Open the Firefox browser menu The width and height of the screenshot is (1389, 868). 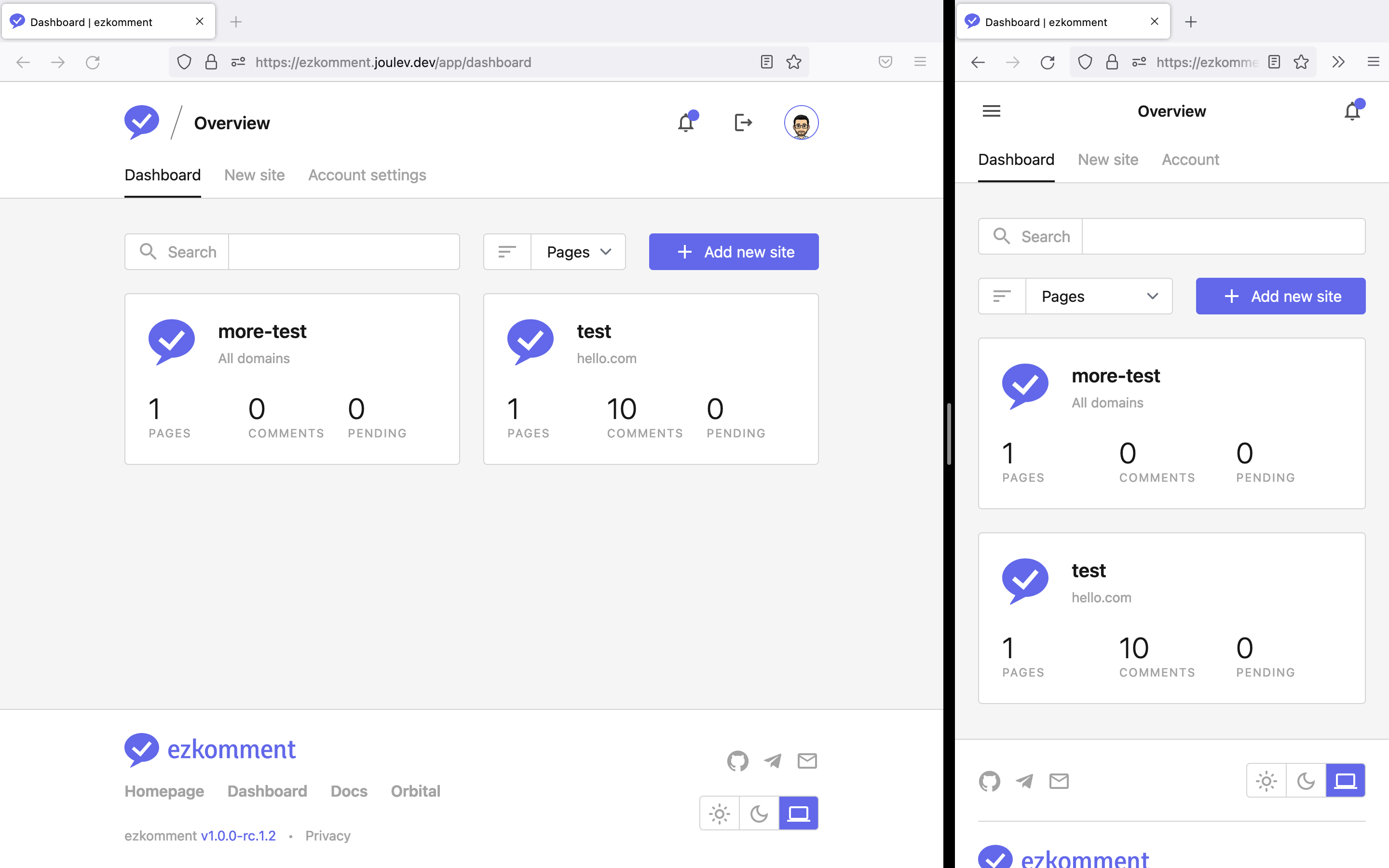[x=921, y=62]
